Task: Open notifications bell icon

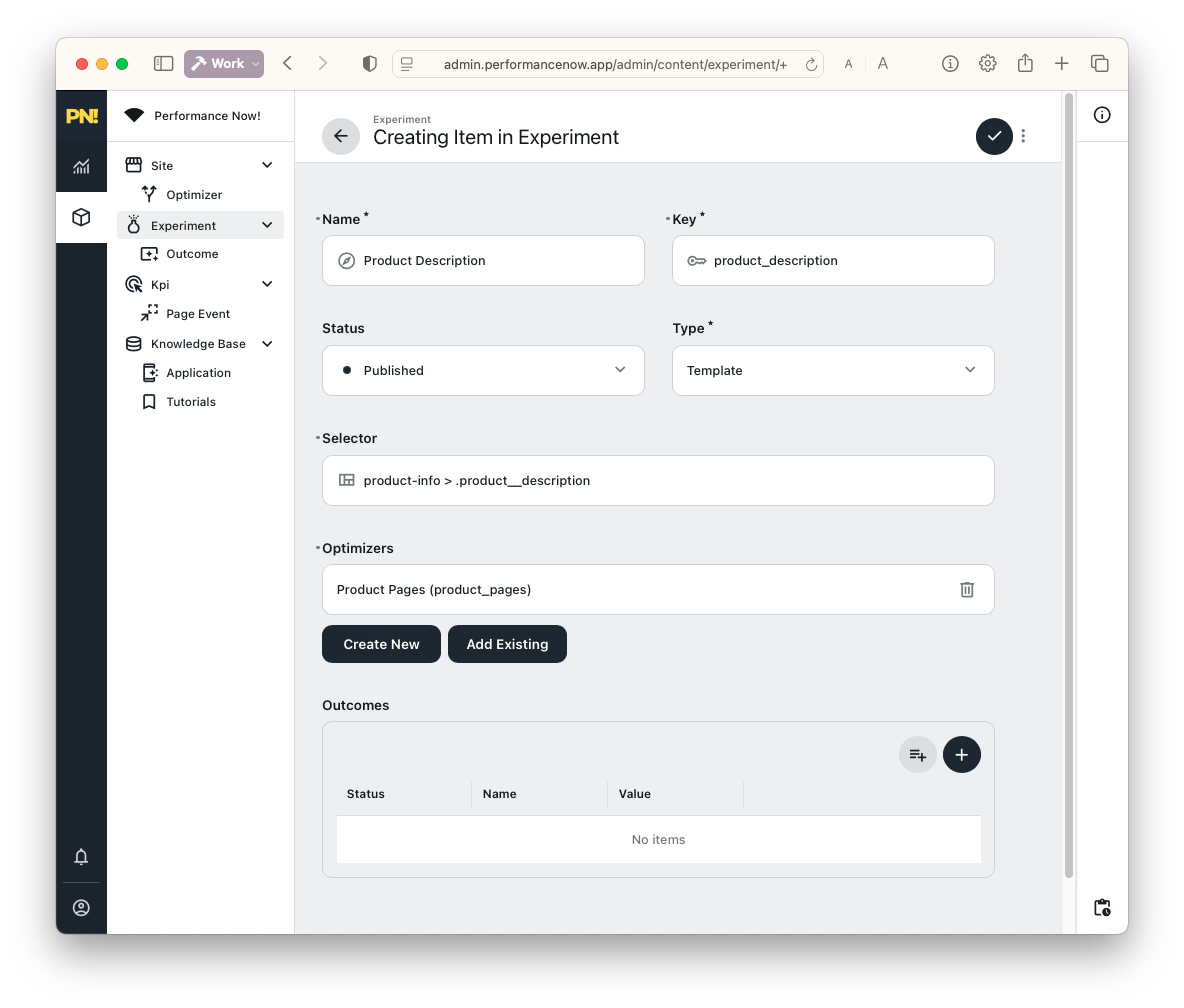Action: click(x=82, y=856)
